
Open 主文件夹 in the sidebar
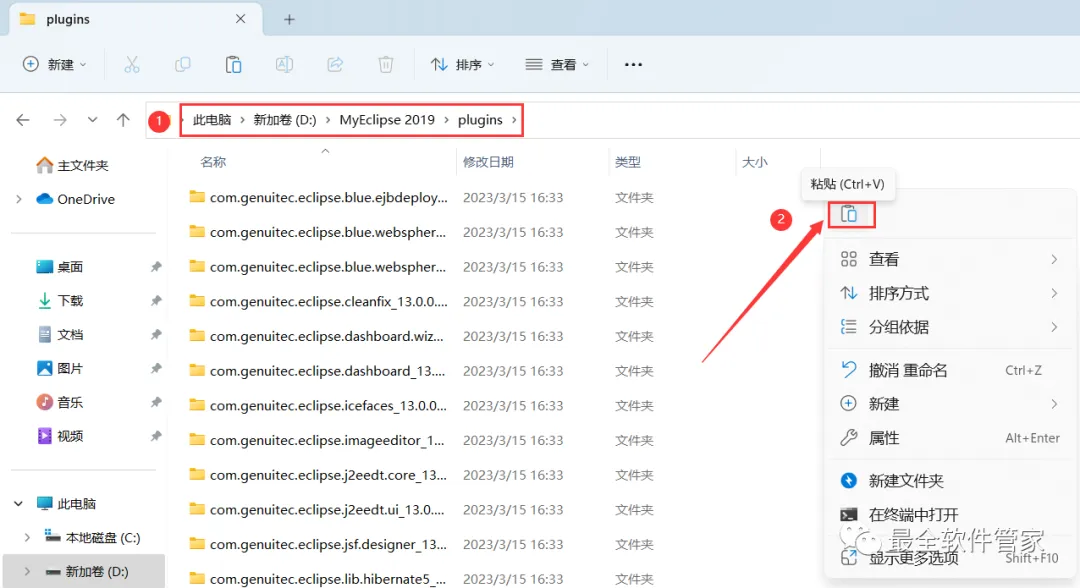[72, 165]
